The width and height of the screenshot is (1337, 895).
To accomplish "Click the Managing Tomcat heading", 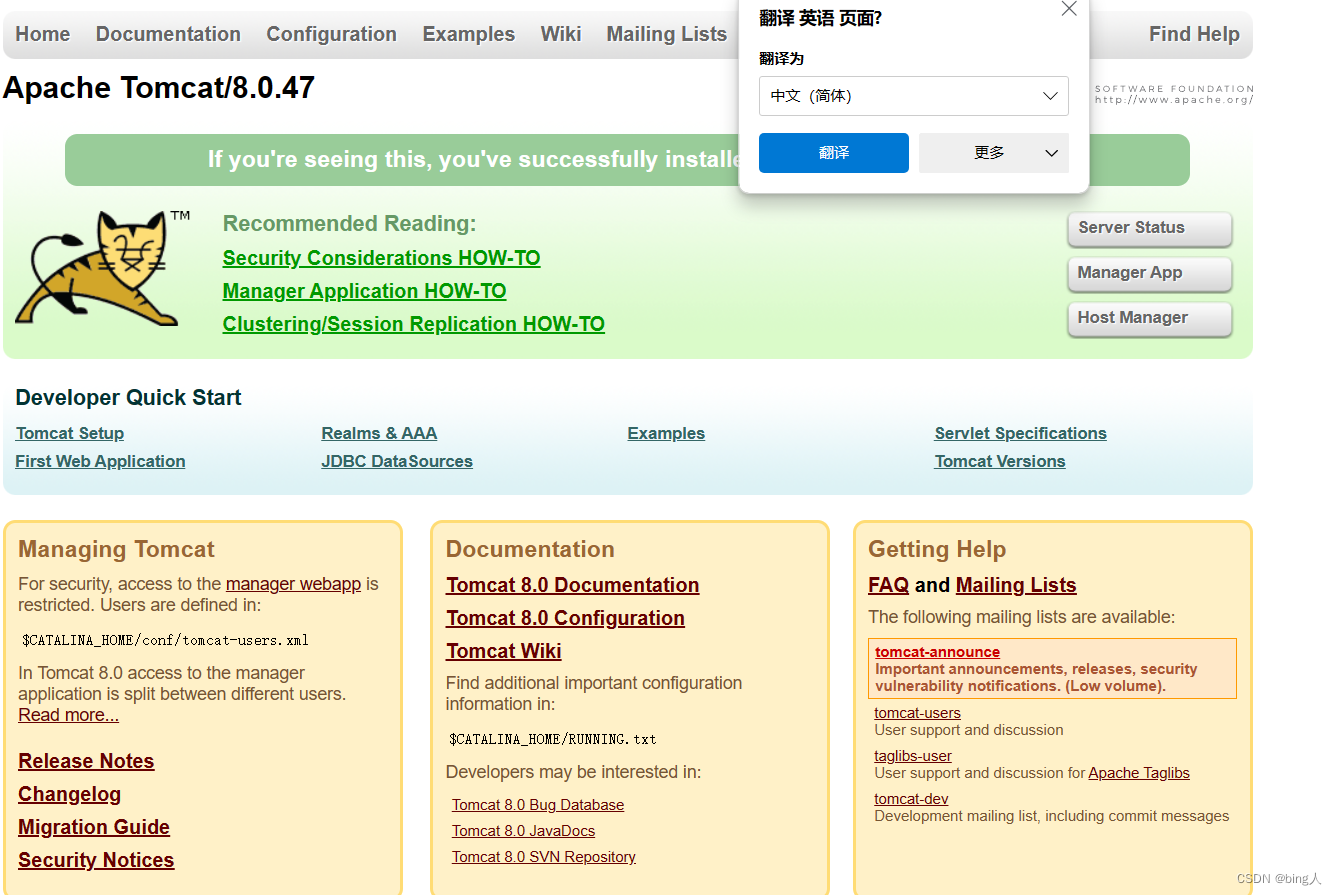I will (x=116, y=549).
